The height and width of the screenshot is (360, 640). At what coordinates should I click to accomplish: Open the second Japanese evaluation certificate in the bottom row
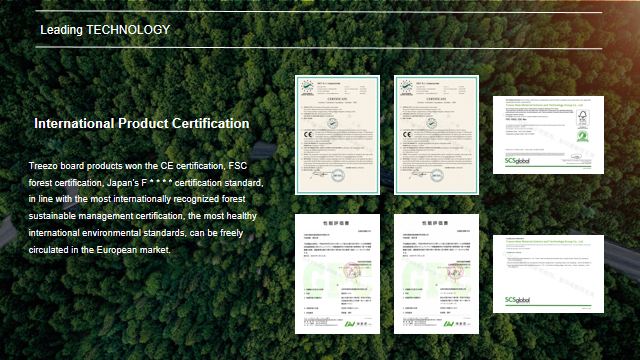(436, 274)
